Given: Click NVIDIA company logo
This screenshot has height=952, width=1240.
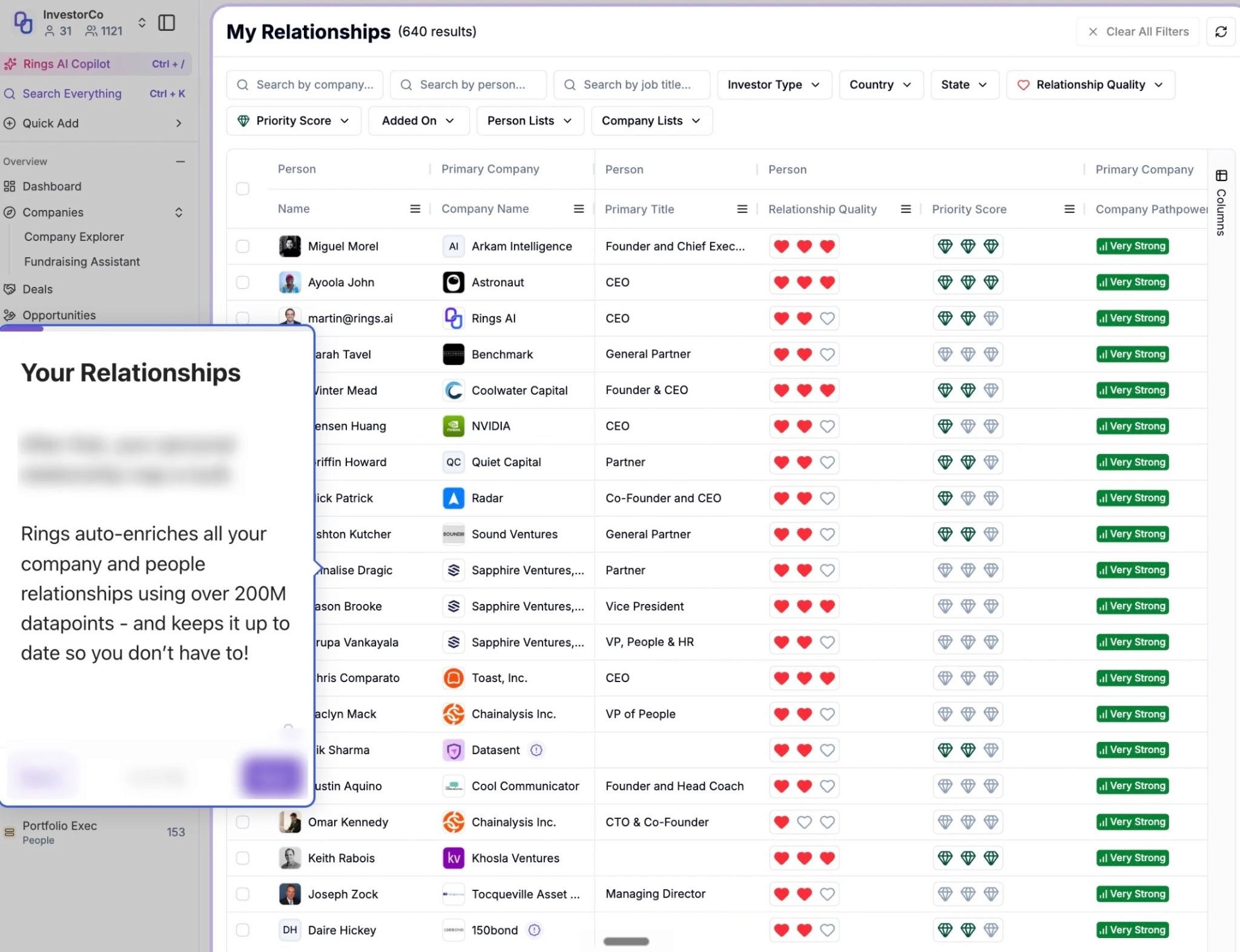Looking at the screenshot, I should (453, 426).
